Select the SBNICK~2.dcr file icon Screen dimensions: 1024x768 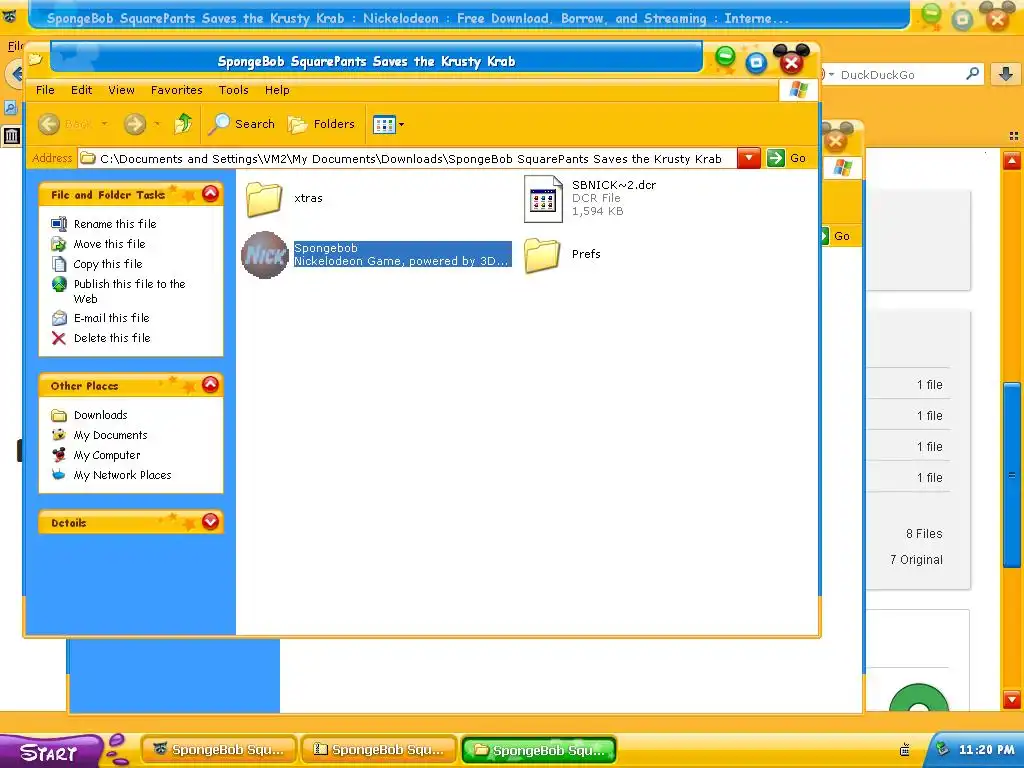[543, 199]
